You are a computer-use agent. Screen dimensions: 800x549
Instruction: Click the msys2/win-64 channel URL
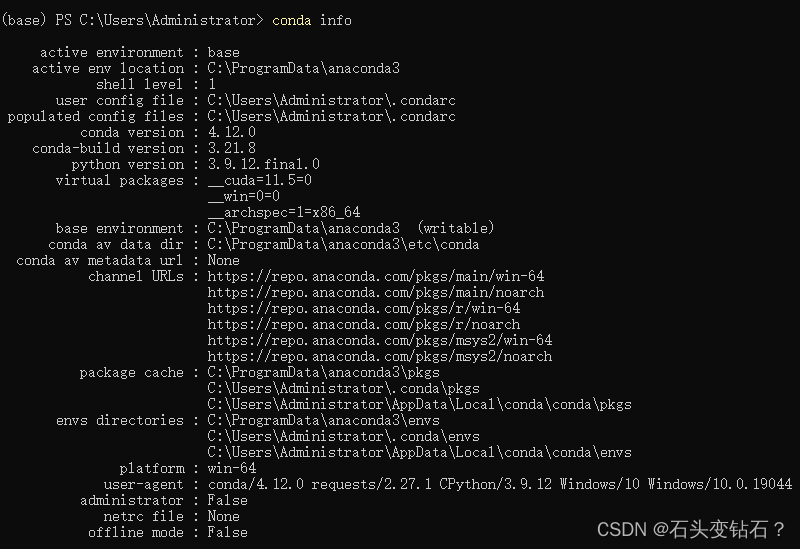[380, 340]
